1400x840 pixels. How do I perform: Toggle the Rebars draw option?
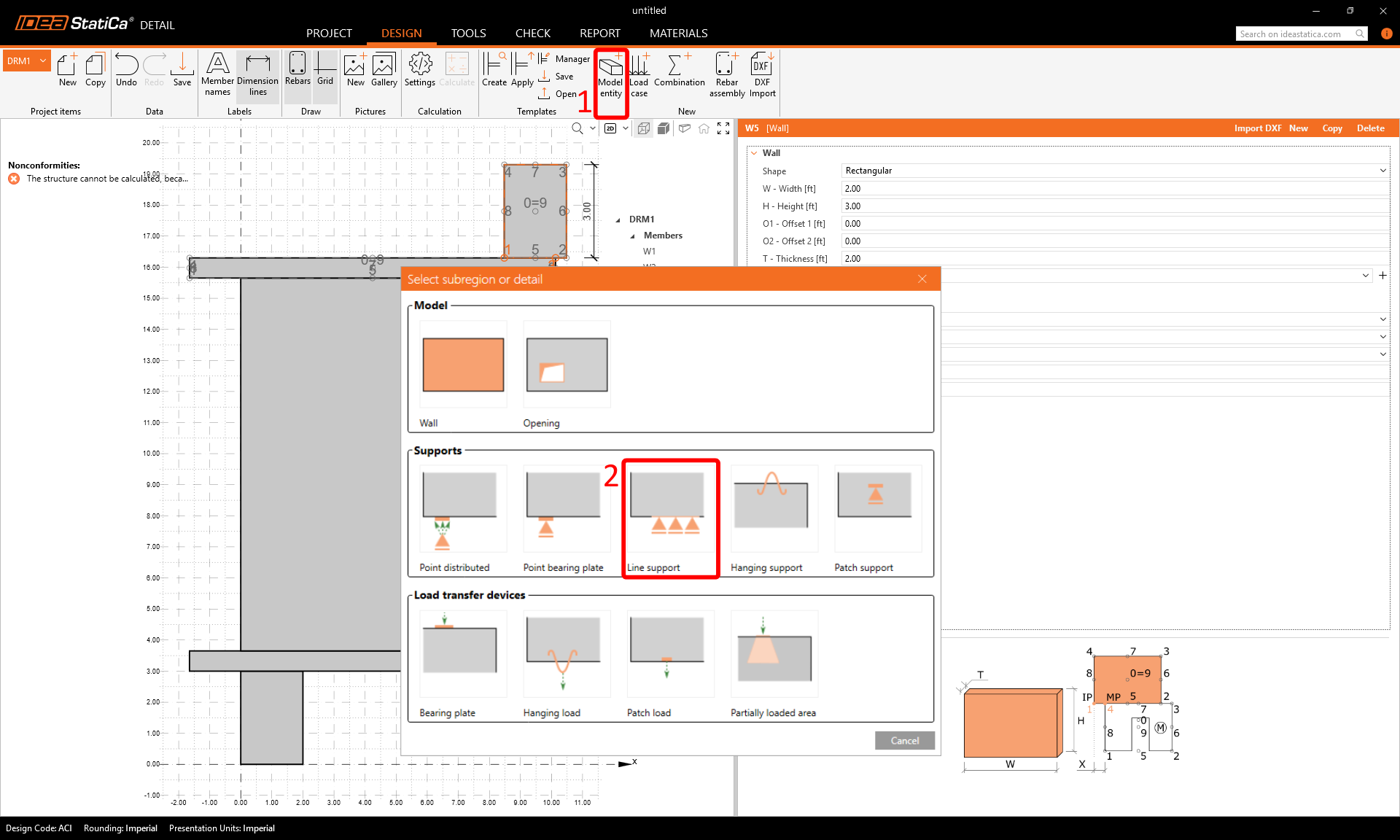pyautogui.click(x=297, y=69)
